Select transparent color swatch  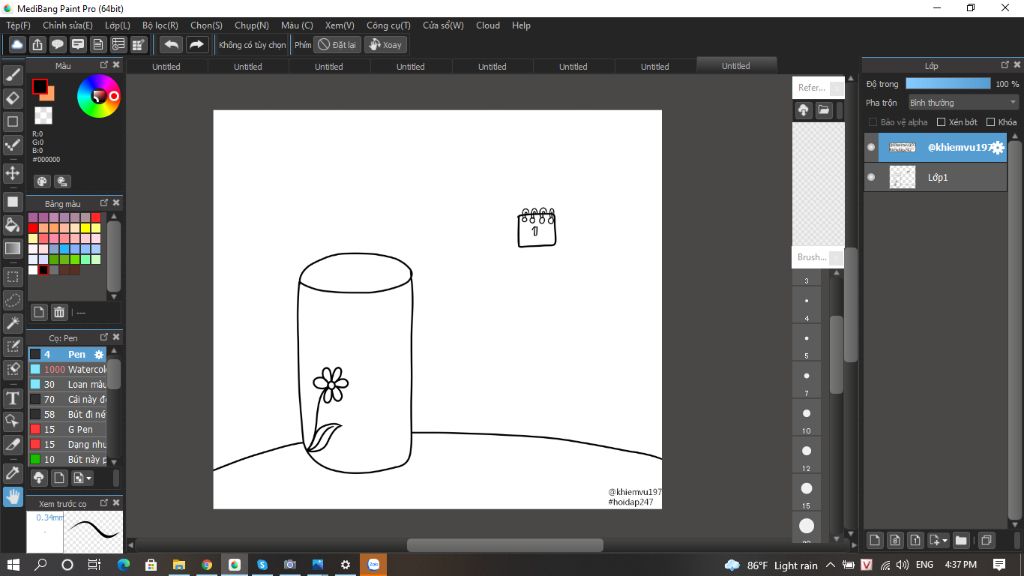pyautogui.click(x=43, y=116)
